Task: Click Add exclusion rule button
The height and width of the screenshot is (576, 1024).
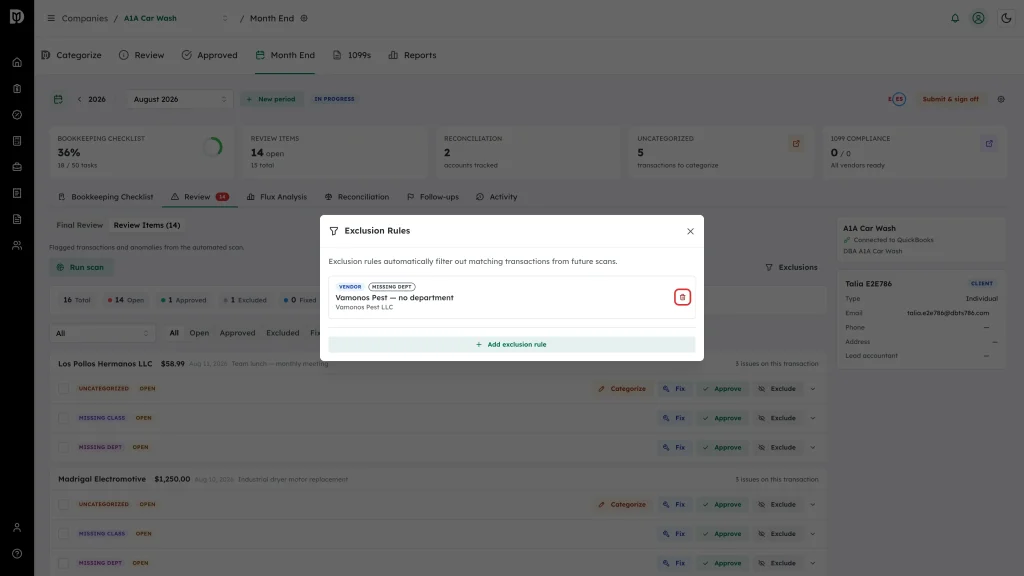Action: coord(511,344)
